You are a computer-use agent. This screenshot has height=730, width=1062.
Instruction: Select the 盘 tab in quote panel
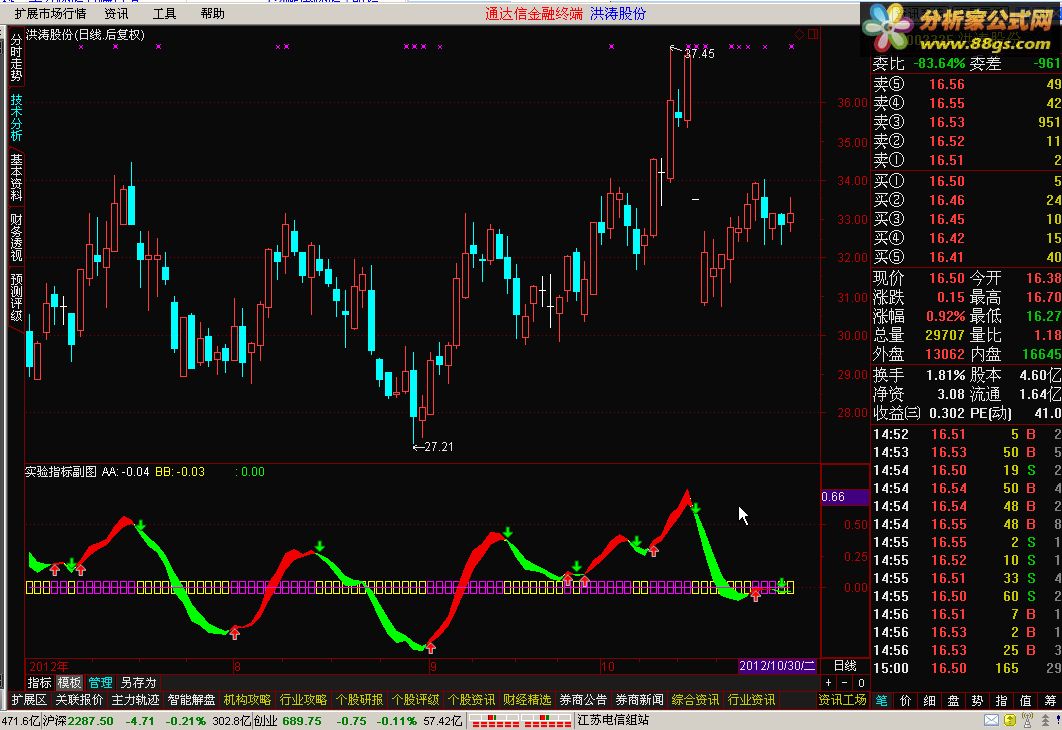click(954, 701)
